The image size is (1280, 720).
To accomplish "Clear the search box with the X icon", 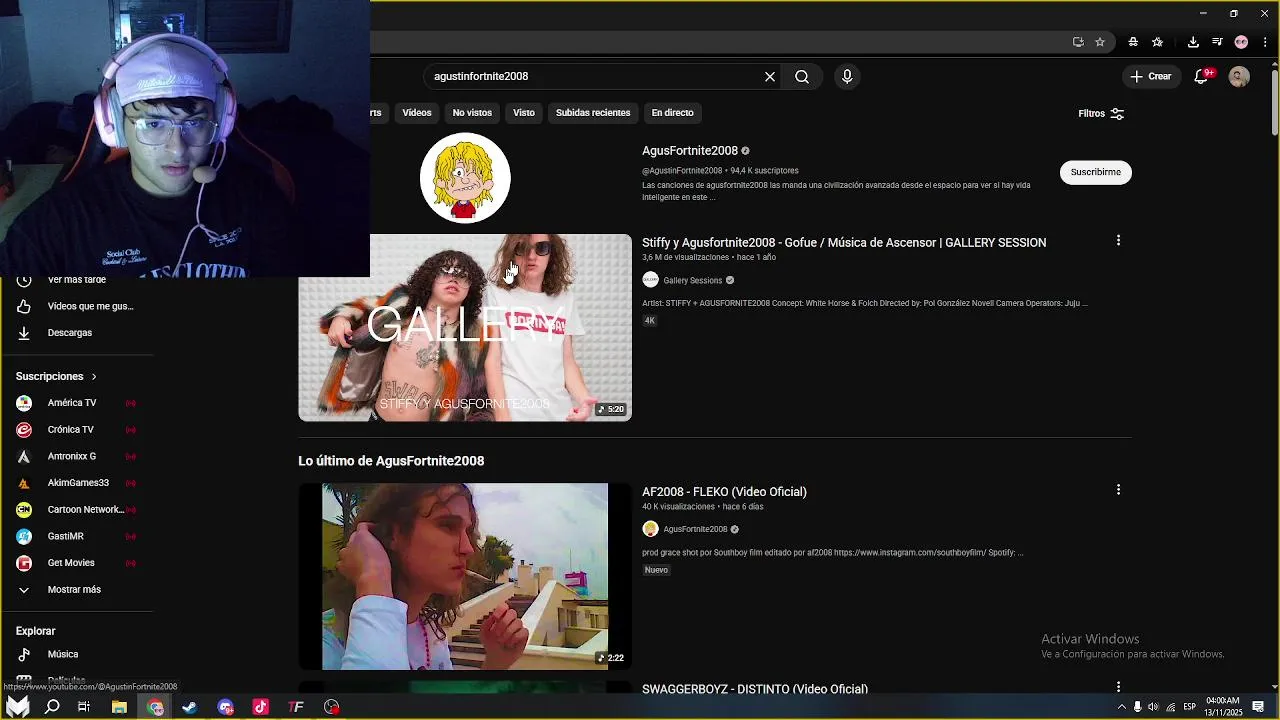I will [770, 77].
